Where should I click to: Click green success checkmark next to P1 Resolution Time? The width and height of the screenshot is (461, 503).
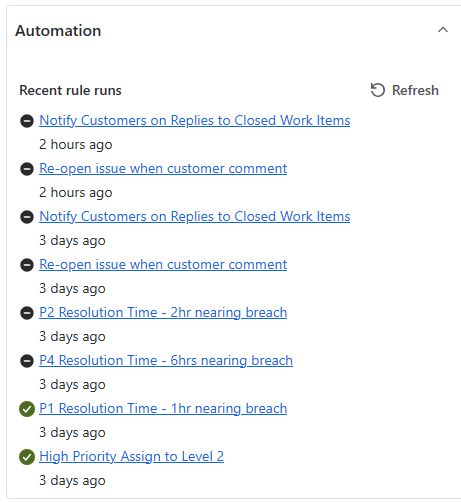tap(27, 409)
